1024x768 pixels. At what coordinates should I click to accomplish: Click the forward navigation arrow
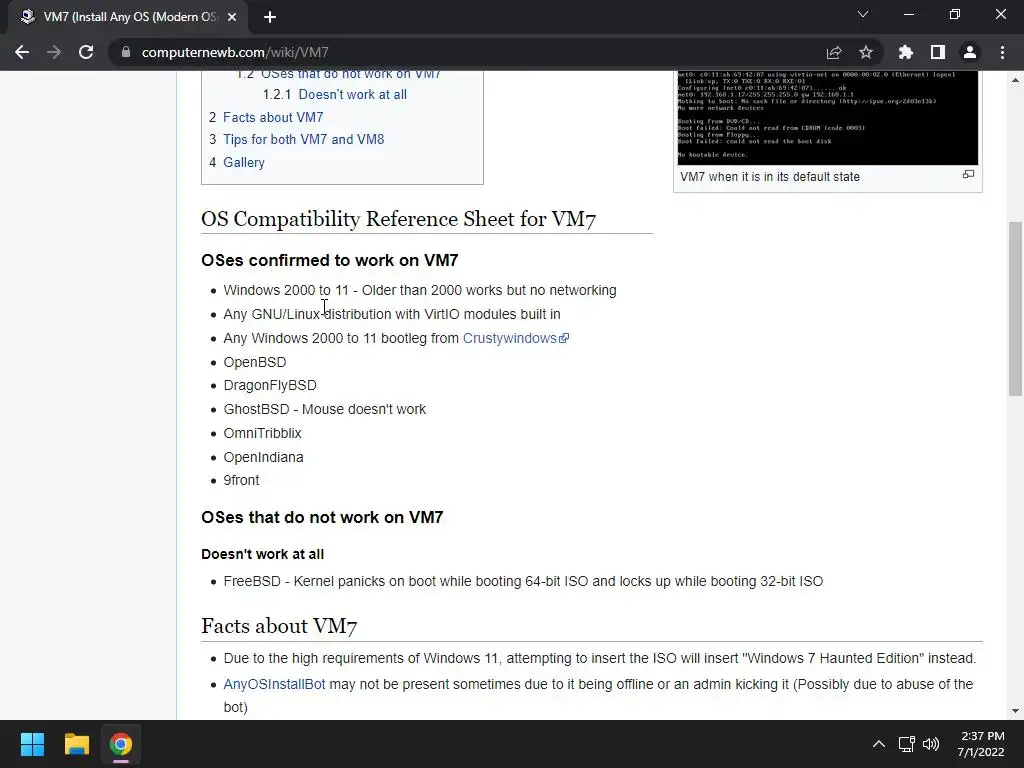(x=54, y=52)
